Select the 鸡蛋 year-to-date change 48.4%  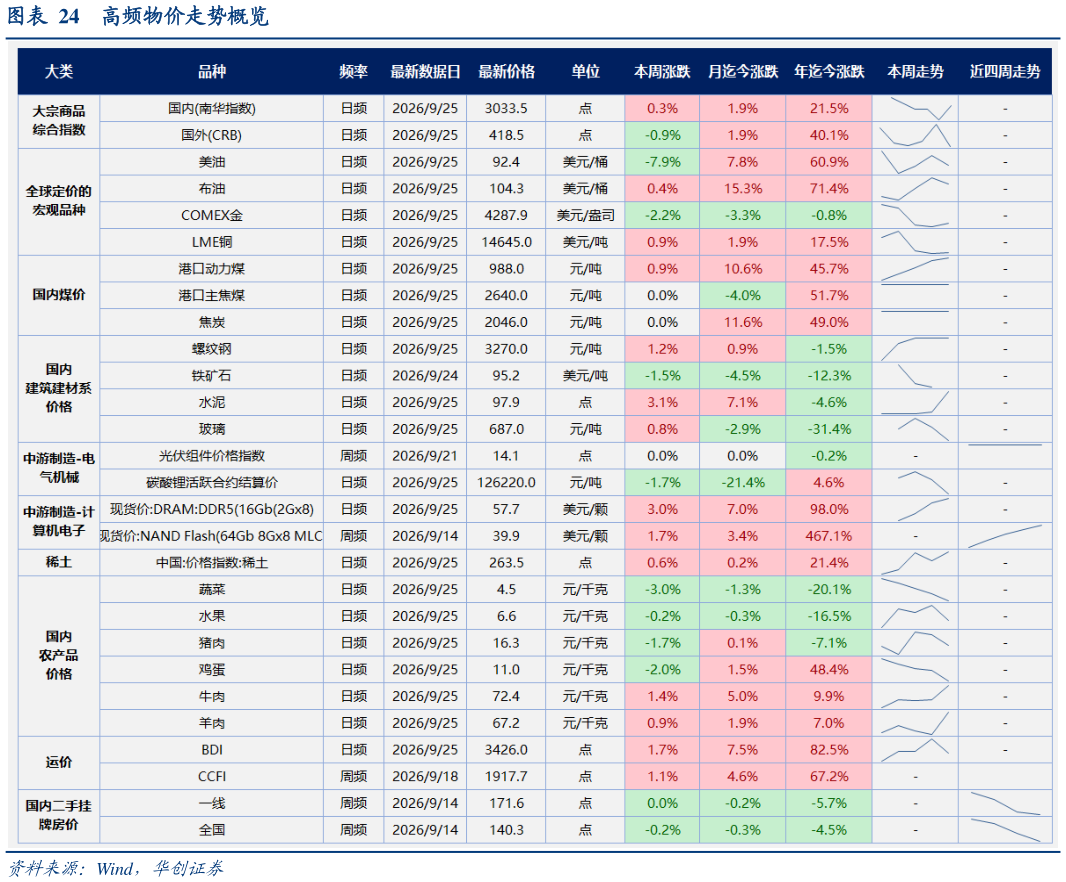click(829, 669)
